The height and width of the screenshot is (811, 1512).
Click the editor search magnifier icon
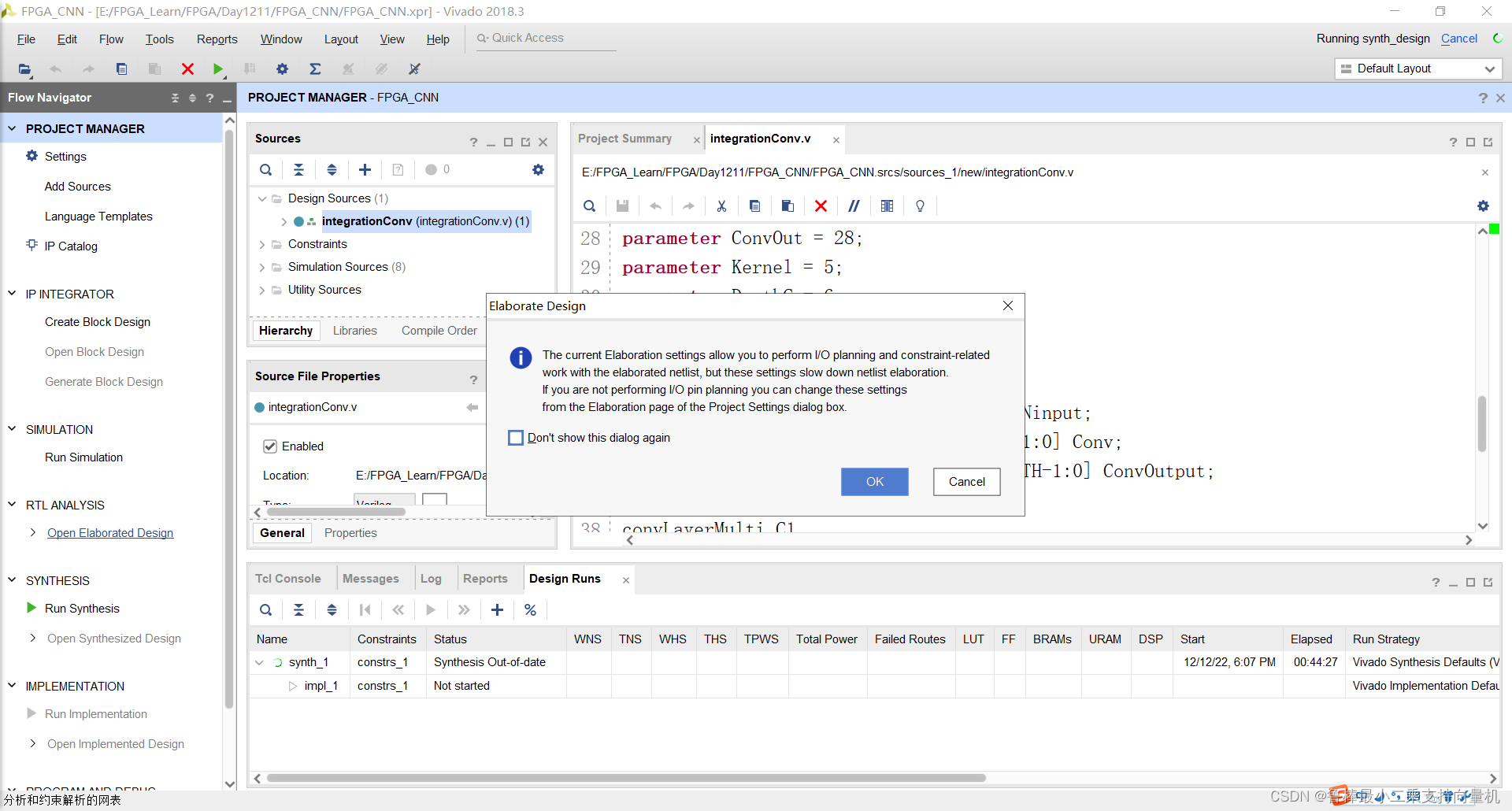[589, 206]
